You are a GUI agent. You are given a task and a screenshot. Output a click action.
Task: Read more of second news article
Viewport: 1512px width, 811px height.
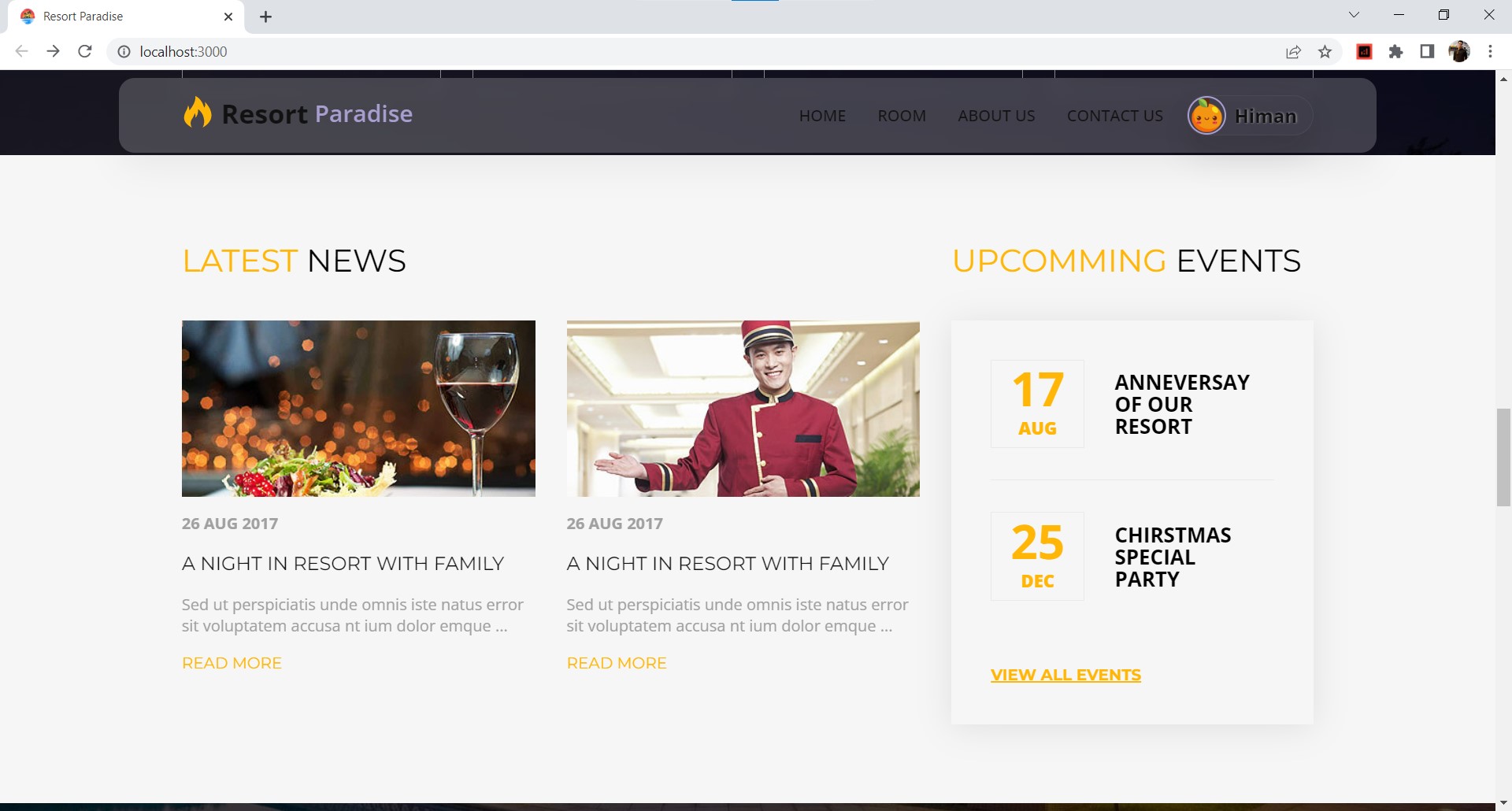pos(617,663)
